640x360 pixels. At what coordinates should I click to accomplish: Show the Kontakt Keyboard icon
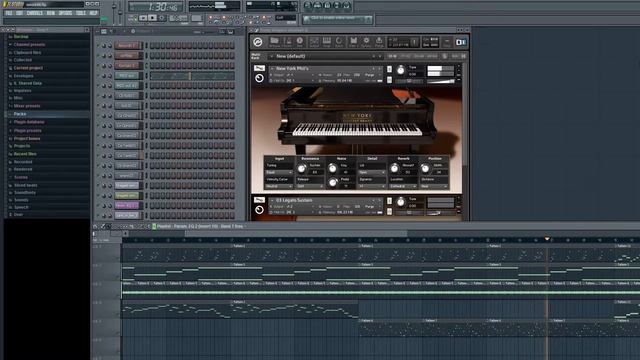click(x=327, y=42)
